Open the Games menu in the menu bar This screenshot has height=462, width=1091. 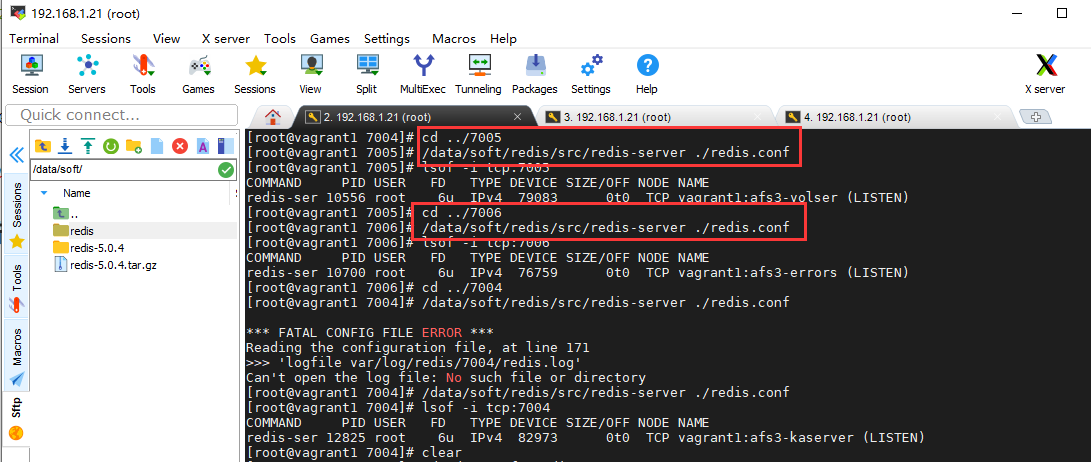[330, 39]
